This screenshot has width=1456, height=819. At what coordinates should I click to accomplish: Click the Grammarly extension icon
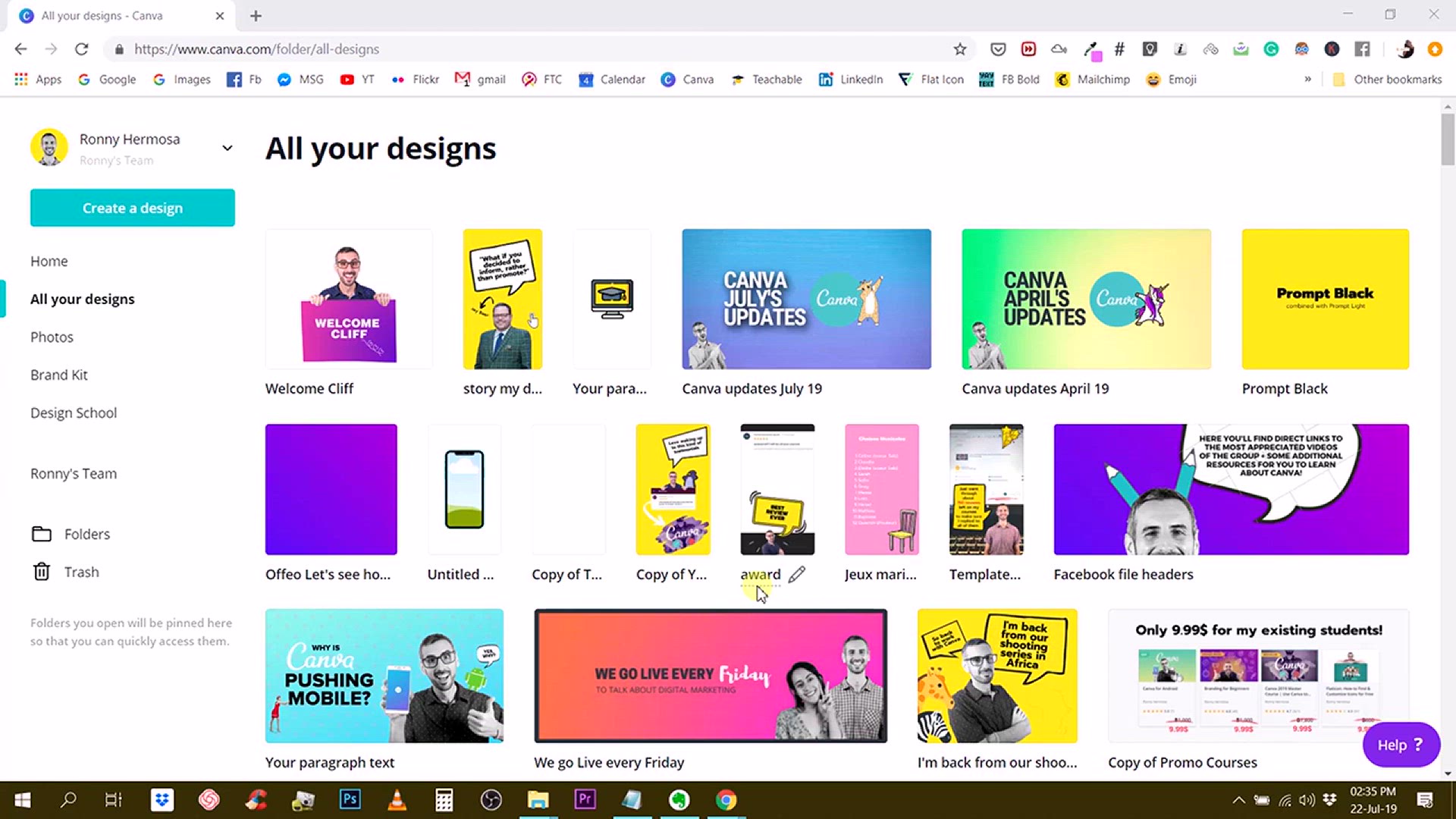click(1271, 49)
